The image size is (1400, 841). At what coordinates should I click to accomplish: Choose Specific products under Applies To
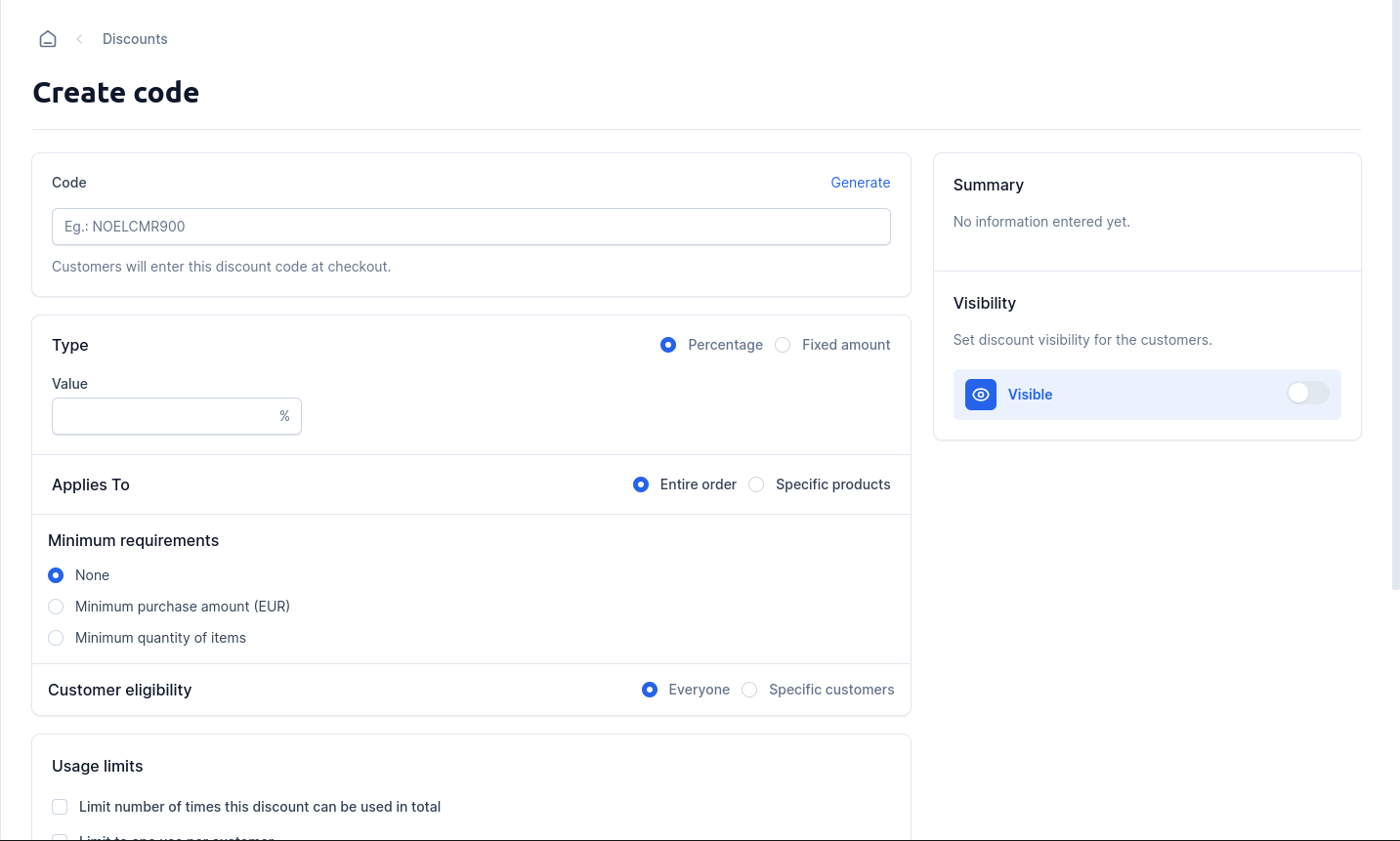(x=756, y=484)
